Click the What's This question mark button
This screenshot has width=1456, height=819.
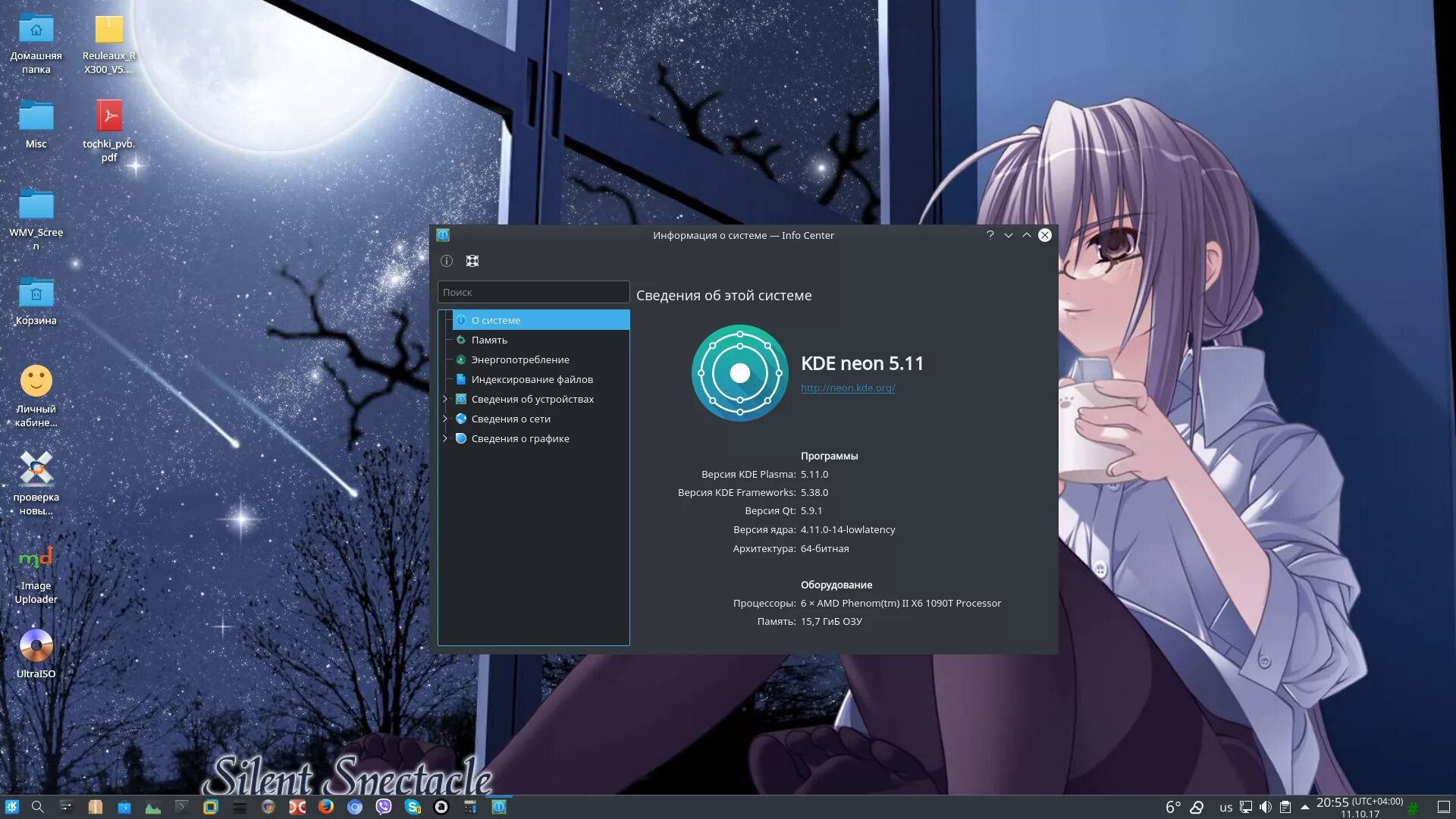click(990, 235)
